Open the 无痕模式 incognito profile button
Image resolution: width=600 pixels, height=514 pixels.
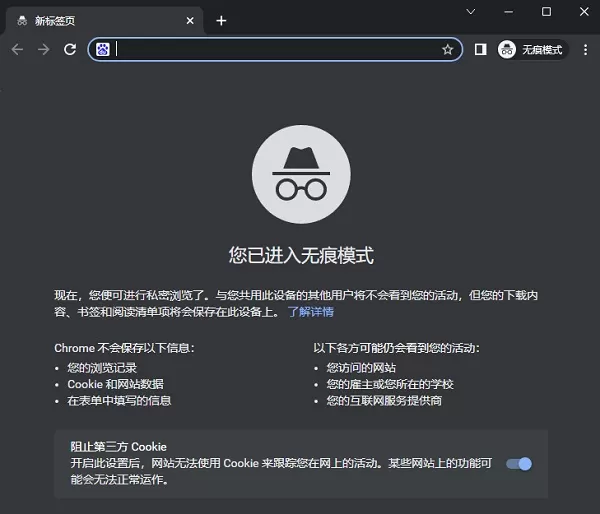pyautogui.click(x=532, y=50)
